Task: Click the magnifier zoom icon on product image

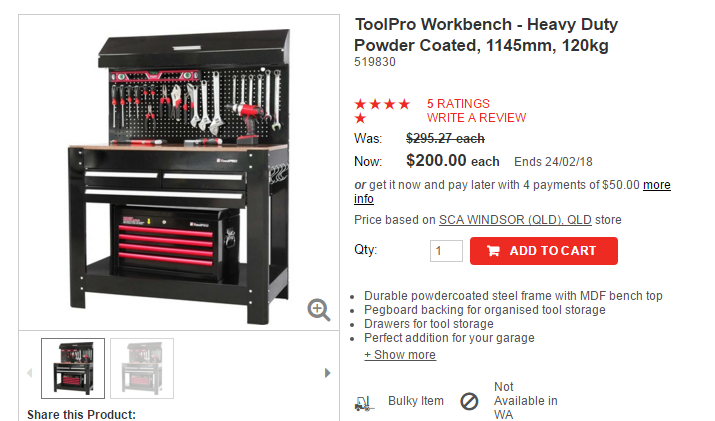Action: tap(318, 310)
